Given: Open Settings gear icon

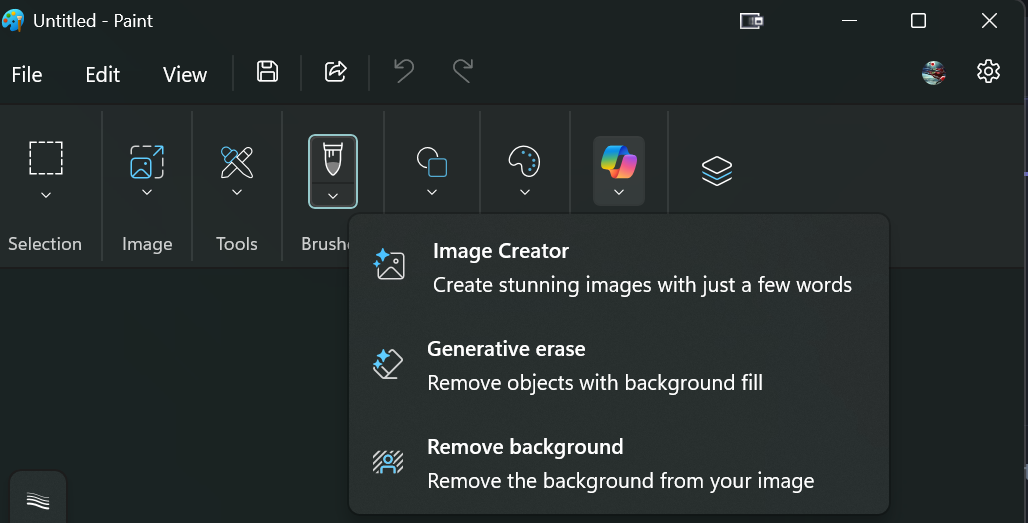Looking at the screenshot, I should [x=988, y=71].
